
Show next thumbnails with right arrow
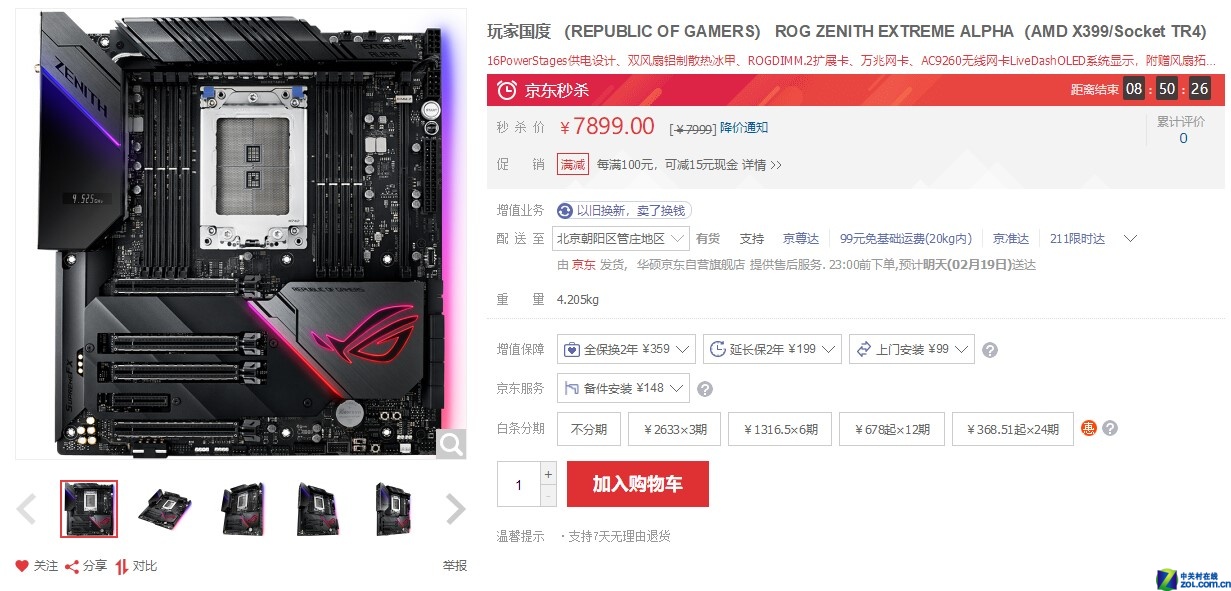(x=455, y=509)
